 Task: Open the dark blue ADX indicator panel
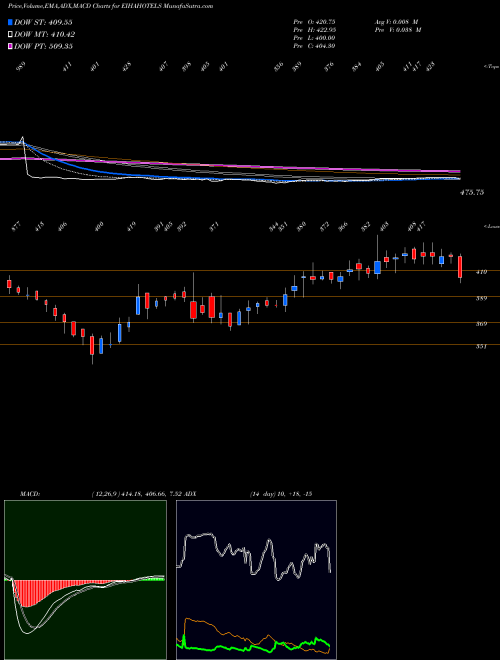pyautogui.click(x=256, y=580)
